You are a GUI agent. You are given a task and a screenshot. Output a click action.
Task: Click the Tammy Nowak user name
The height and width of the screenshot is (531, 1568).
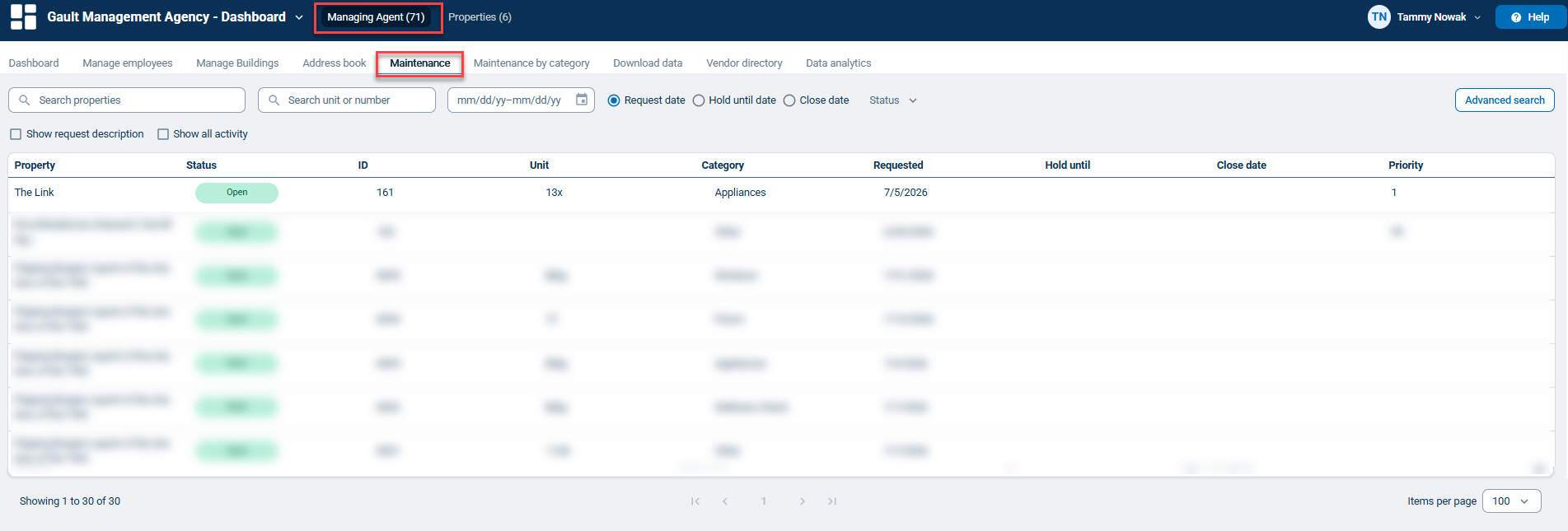1431,17
